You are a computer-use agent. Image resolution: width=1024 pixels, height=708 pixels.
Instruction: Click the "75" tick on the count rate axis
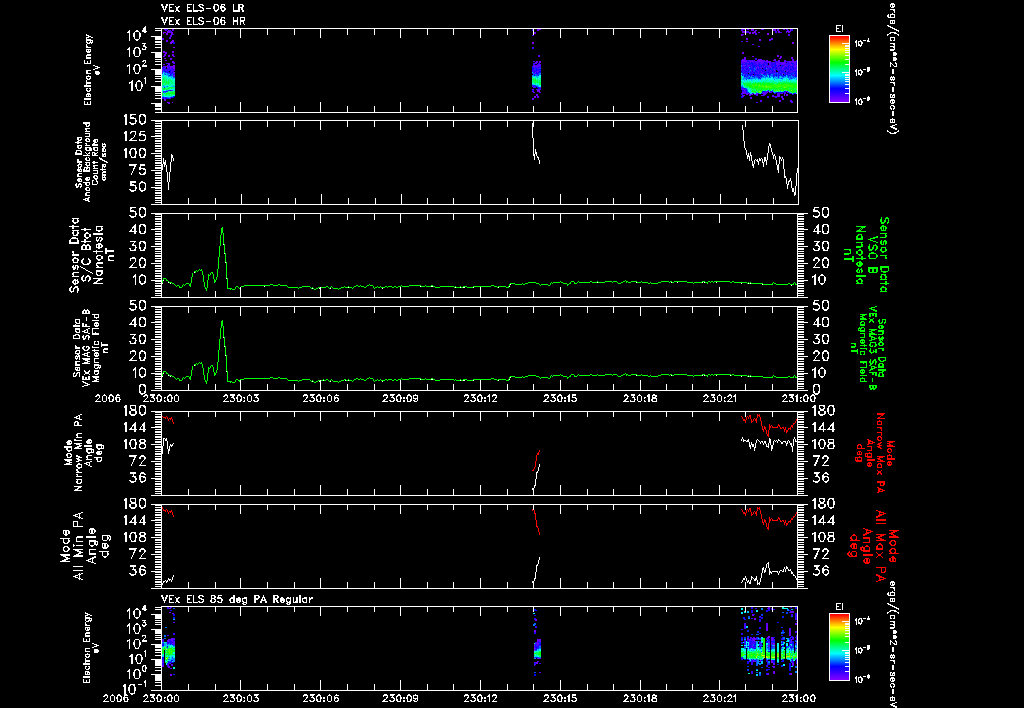(x=138, y=172)
